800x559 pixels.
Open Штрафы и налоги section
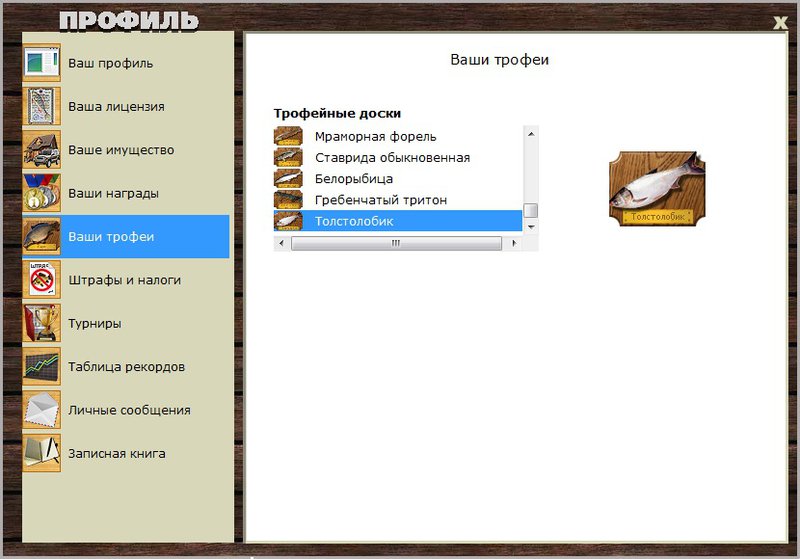pyautogui.click(x=126, y=280)
